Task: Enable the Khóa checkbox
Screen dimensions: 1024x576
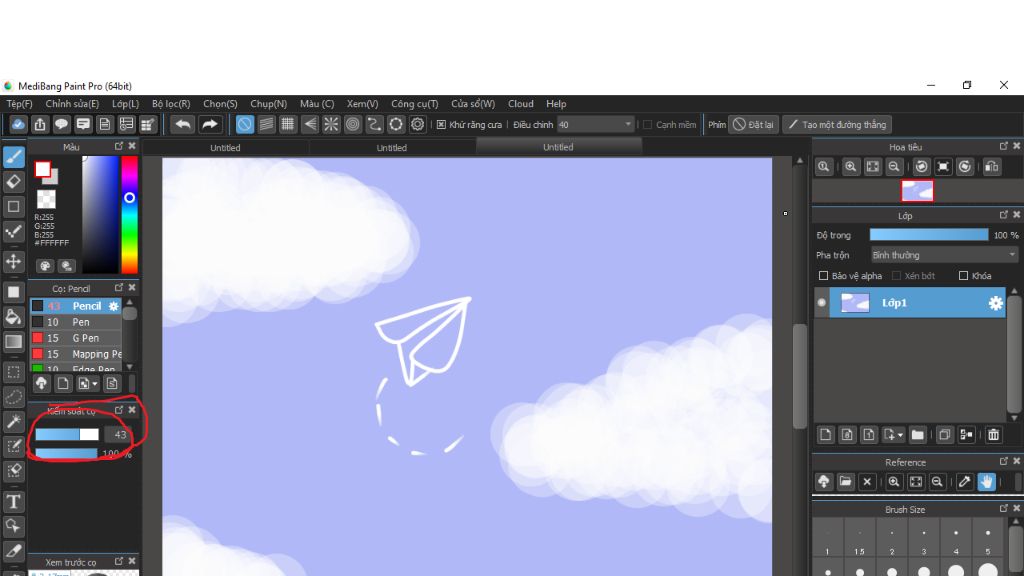Action: tap(963, 276)
